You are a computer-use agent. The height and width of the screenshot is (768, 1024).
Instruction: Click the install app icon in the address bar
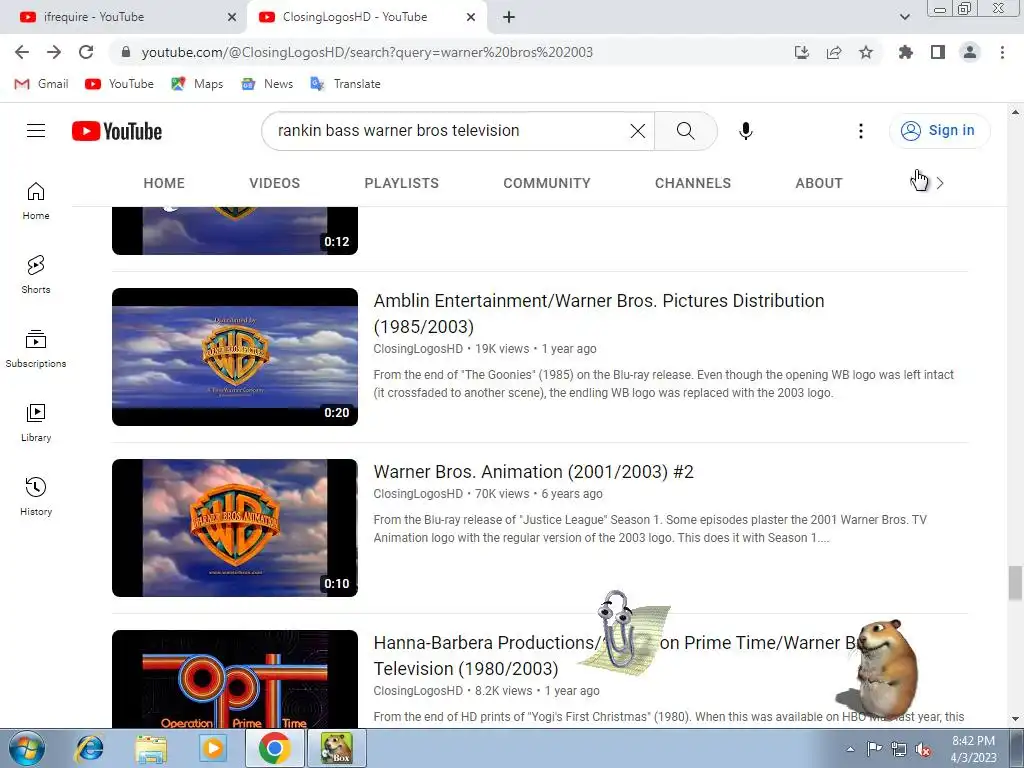point(802,52)
